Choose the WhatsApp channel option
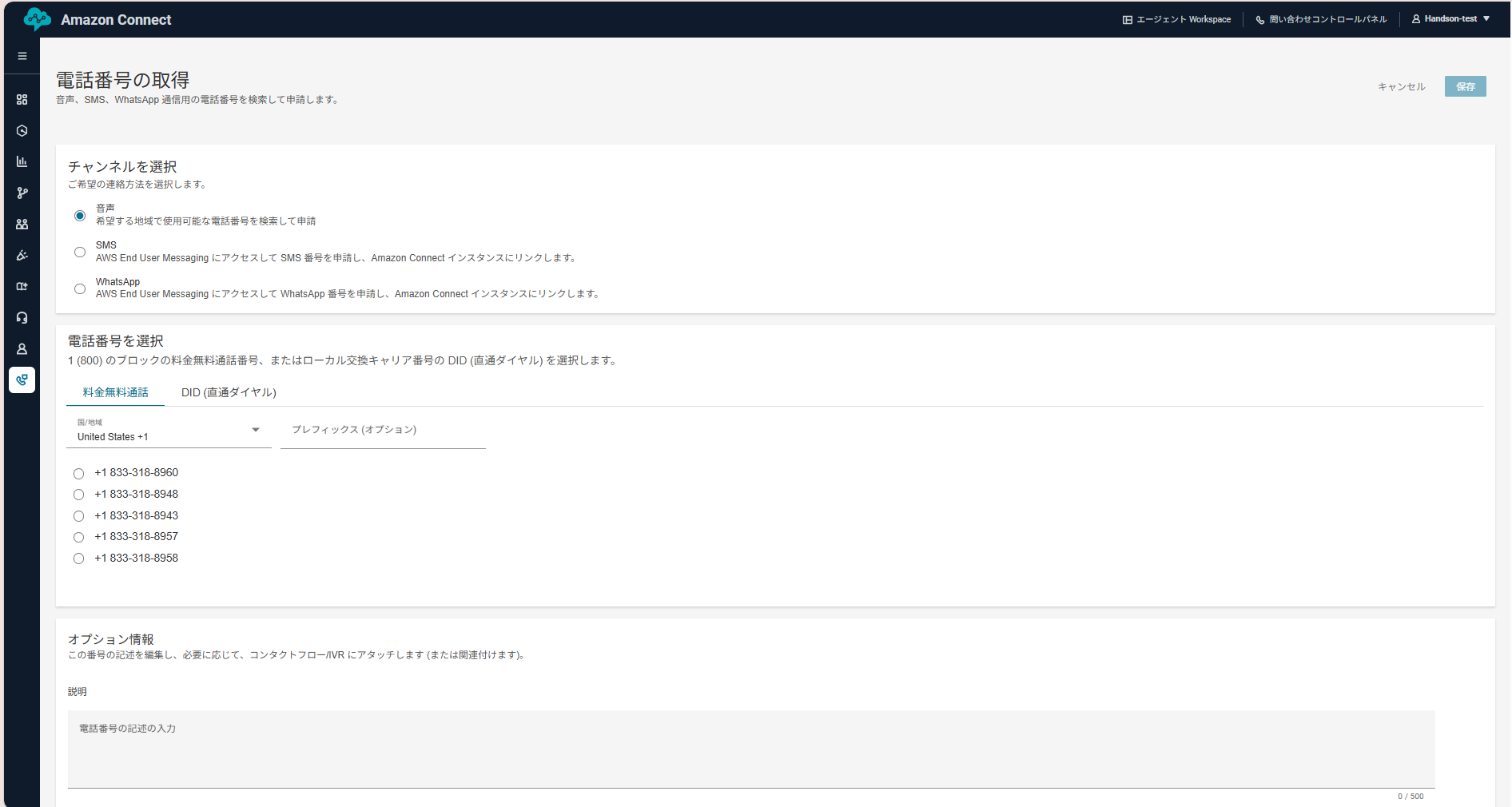The height and width of the screenshot is (807, 1512). (x=79, y=288)
